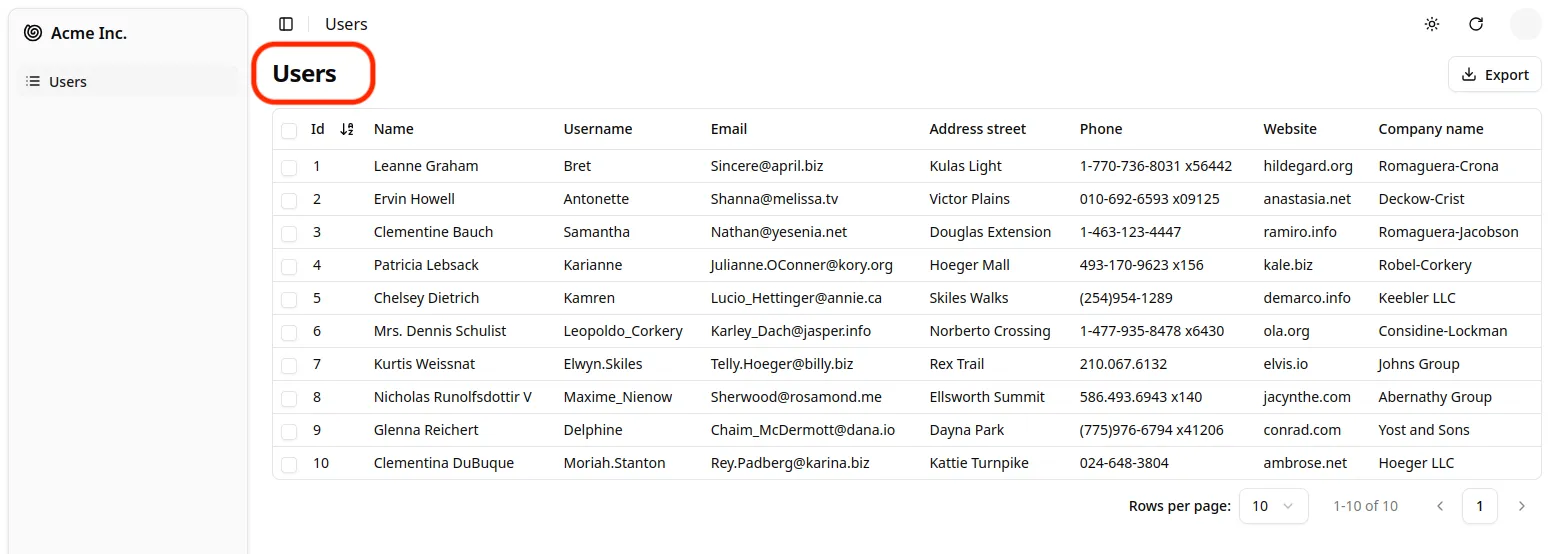Tick the checkbox for Kurtis Weissnat
1558x554 pixels.
tap(289, 365)
